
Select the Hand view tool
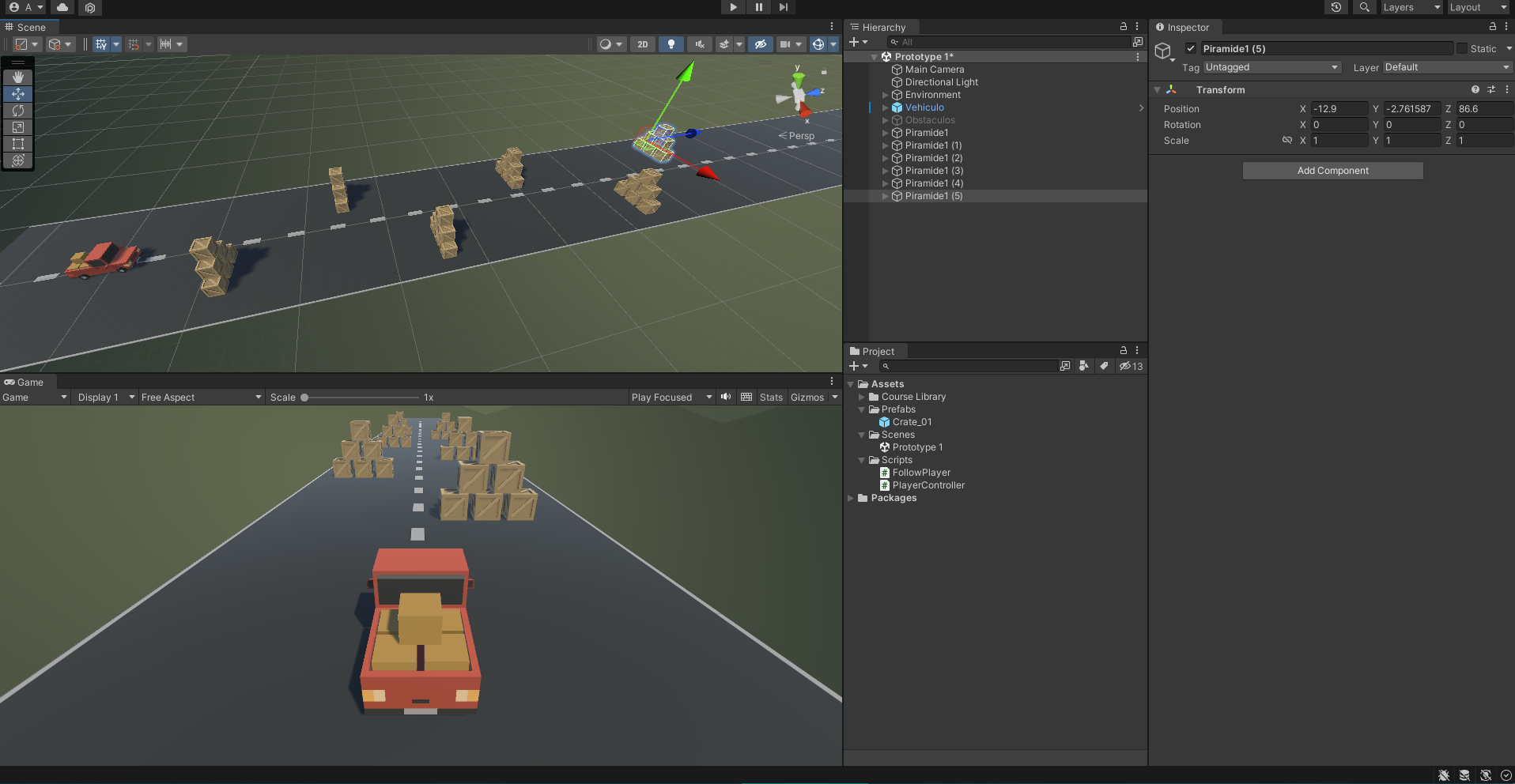(17, 77)
